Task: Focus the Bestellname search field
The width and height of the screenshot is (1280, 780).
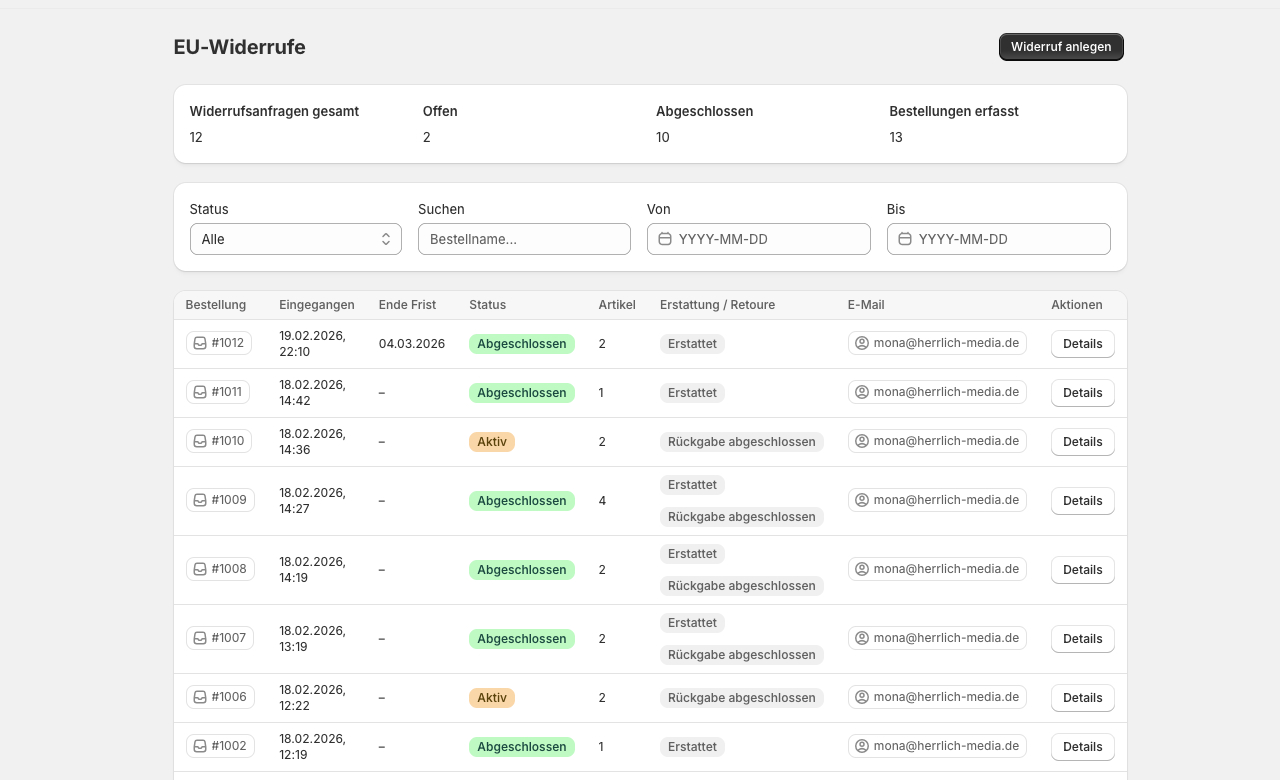Action: point(524,239)
